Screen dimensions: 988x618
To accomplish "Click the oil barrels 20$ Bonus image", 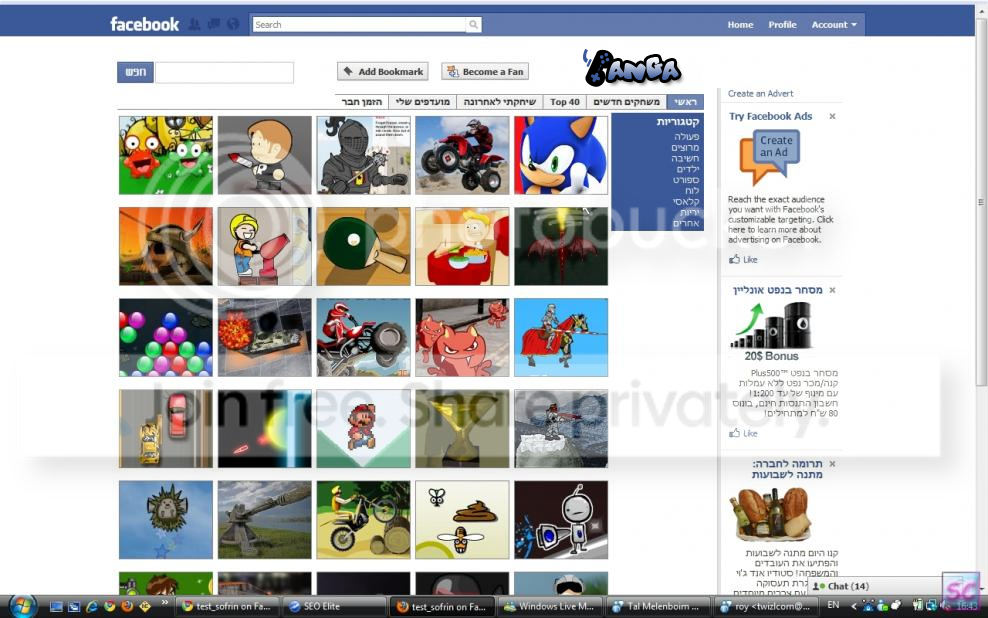I will [x=771, y=332].
